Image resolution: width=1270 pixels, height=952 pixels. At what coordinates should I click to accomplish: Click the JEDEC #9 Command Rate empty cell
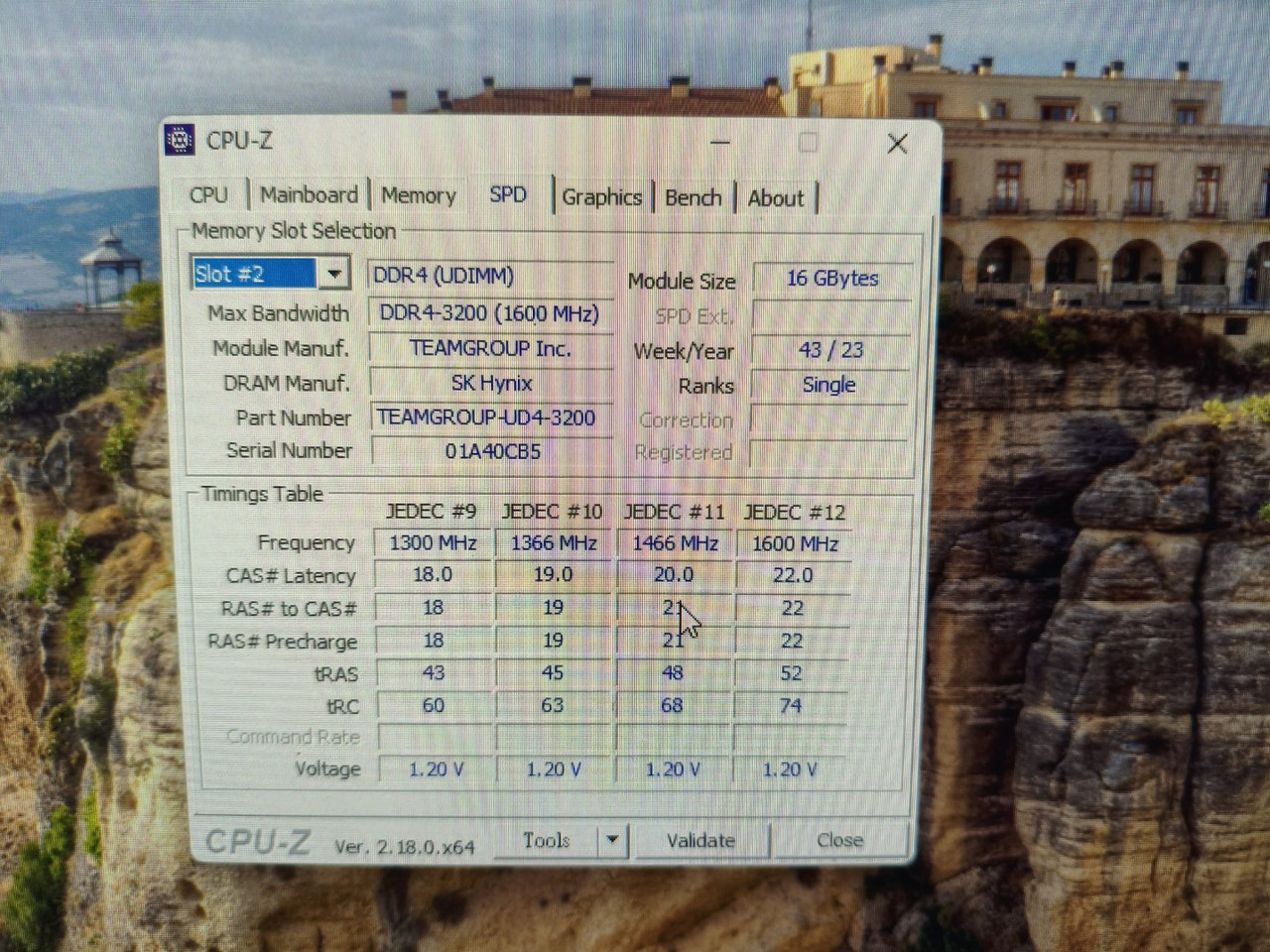click(x=435, y=737)
